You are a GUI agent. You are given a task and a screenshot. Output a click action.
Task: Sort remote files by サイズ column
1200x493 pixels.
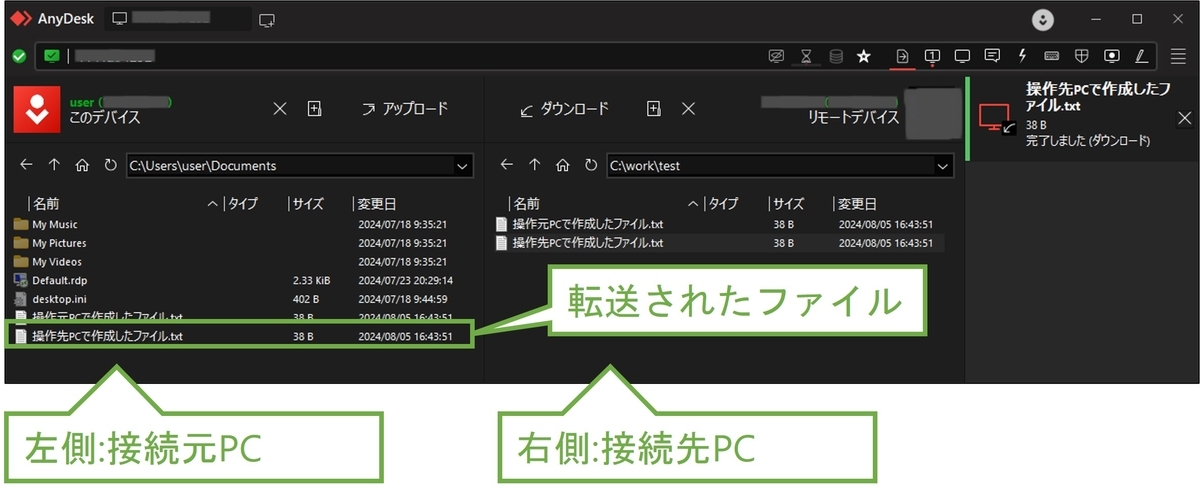pyautogui.click(x=788, y=204)
